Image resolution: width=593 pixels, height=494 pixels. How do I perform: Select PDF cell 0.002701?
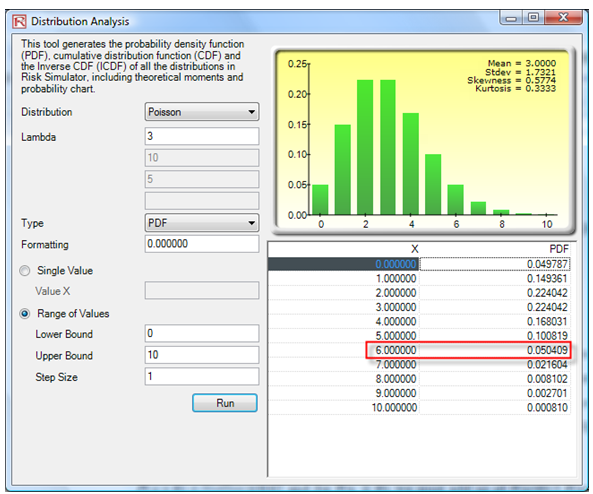(495, 393)
